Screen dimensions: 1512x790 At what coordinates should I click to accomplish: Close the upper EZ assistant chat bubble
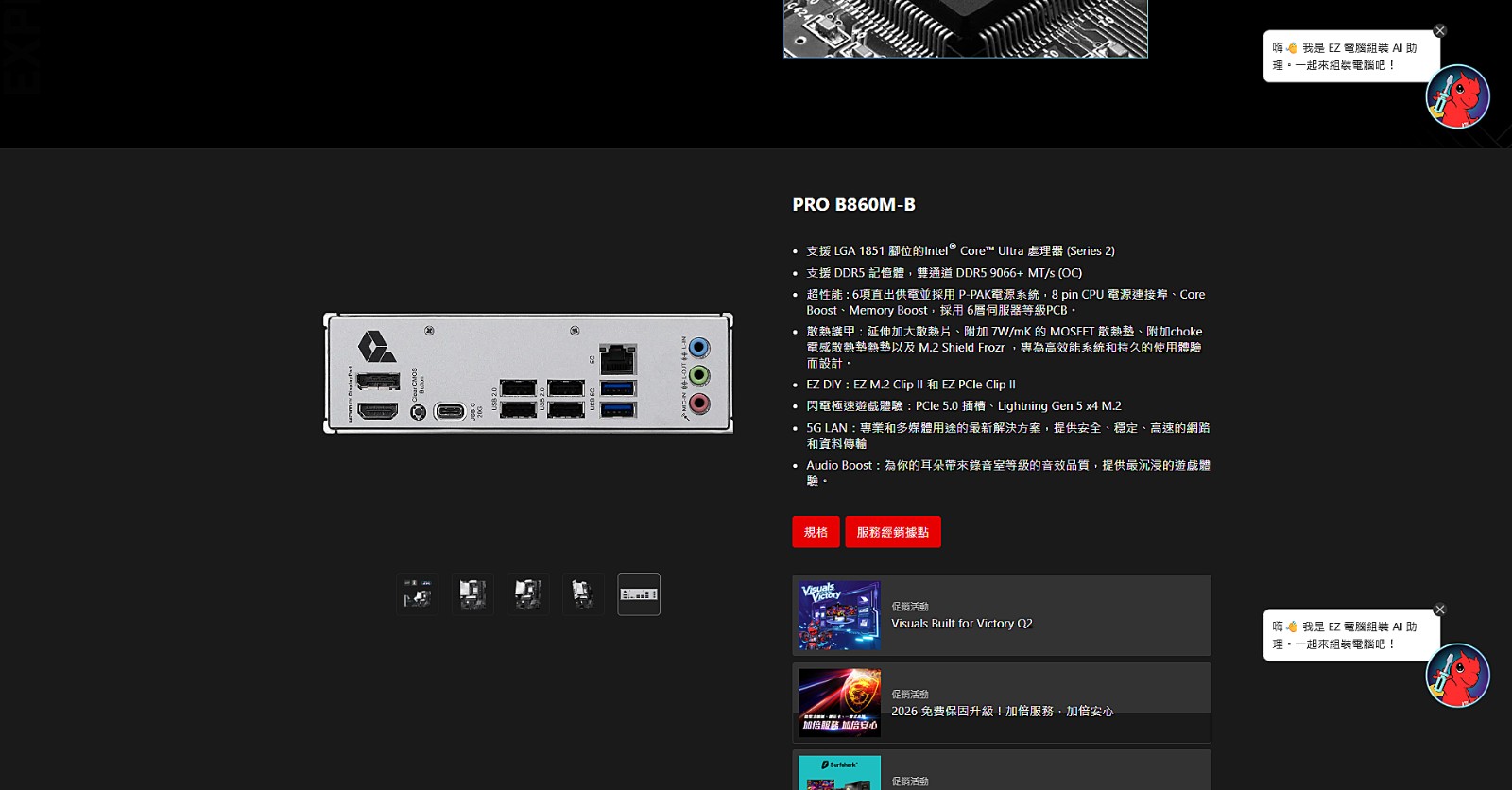click(x=1440, y=31)
